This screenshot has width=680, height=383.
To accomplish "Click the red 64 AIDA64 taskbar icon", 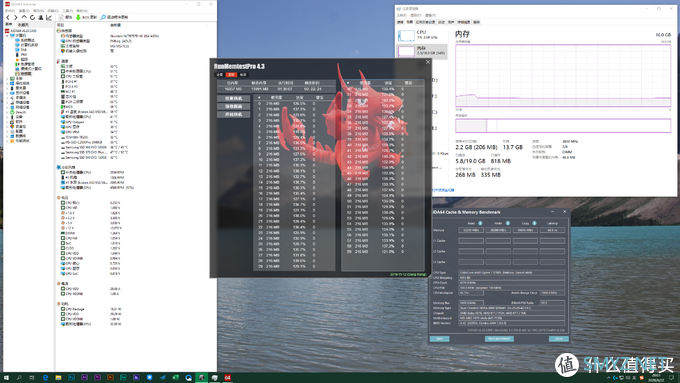I will (x=227, y=378).
